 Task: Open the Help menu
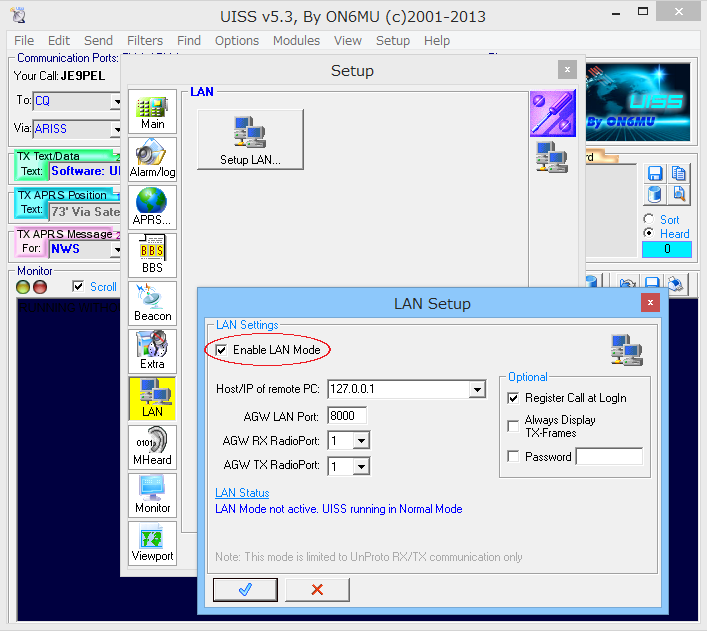click(x=436, y=41)
